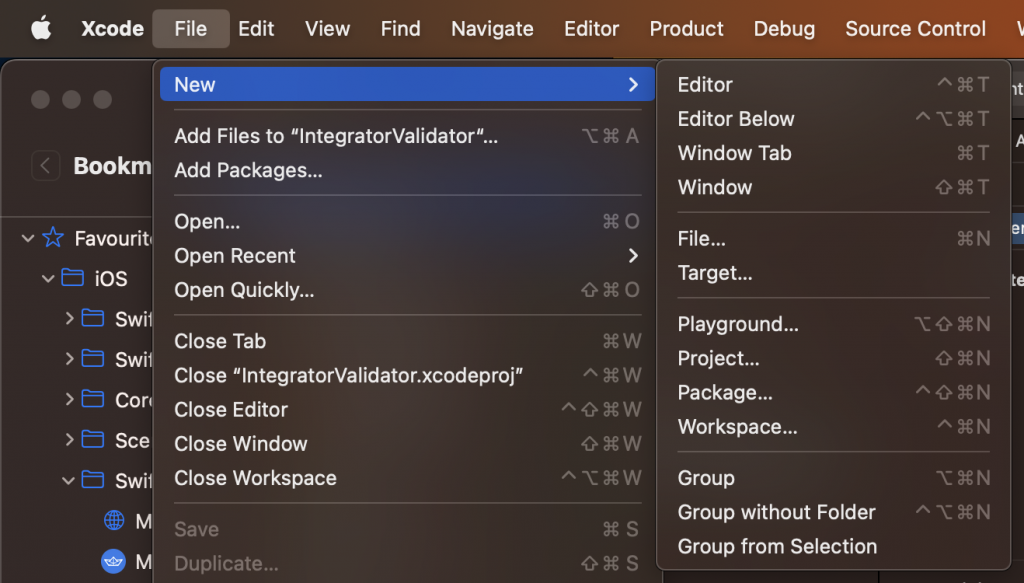Collapse the iOS folder disclosure arrow
The image size is (1024, 583).
coord(48,279)
